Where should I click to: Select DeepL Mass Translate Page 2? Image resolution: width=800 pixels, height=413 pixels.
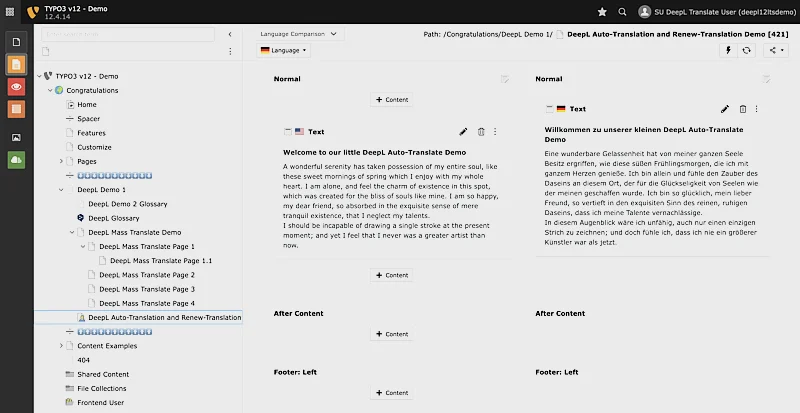click(x=147, y=275)
